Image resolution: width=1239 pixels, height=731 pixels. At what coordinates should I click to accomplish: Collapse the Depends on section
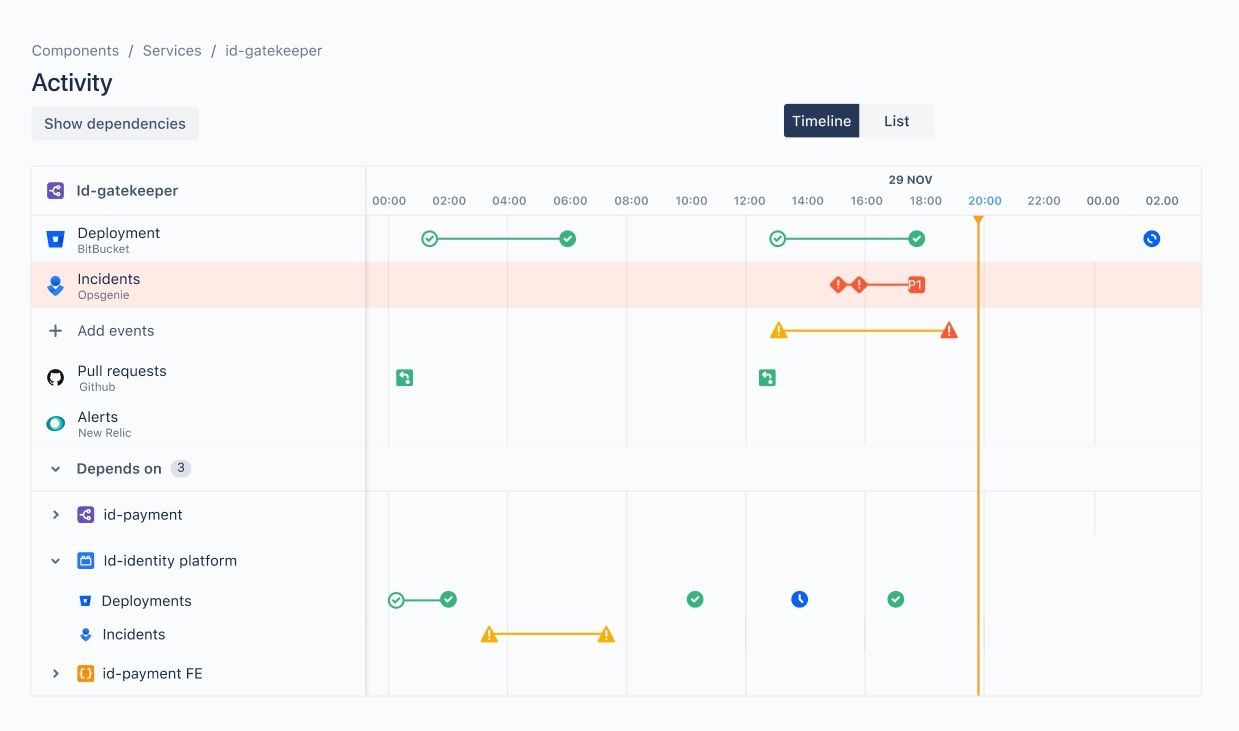click(x=55, y=468)
